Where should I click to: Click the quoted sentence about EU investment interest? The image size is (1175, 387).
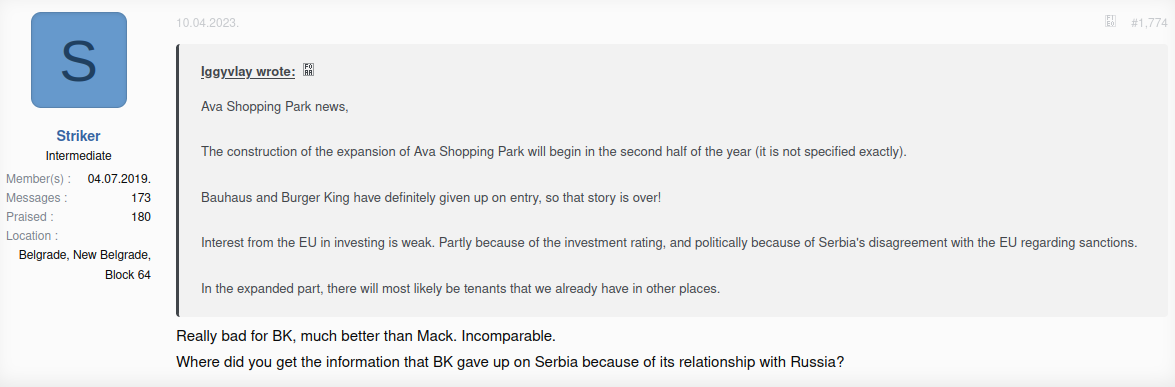click(669, 243)
